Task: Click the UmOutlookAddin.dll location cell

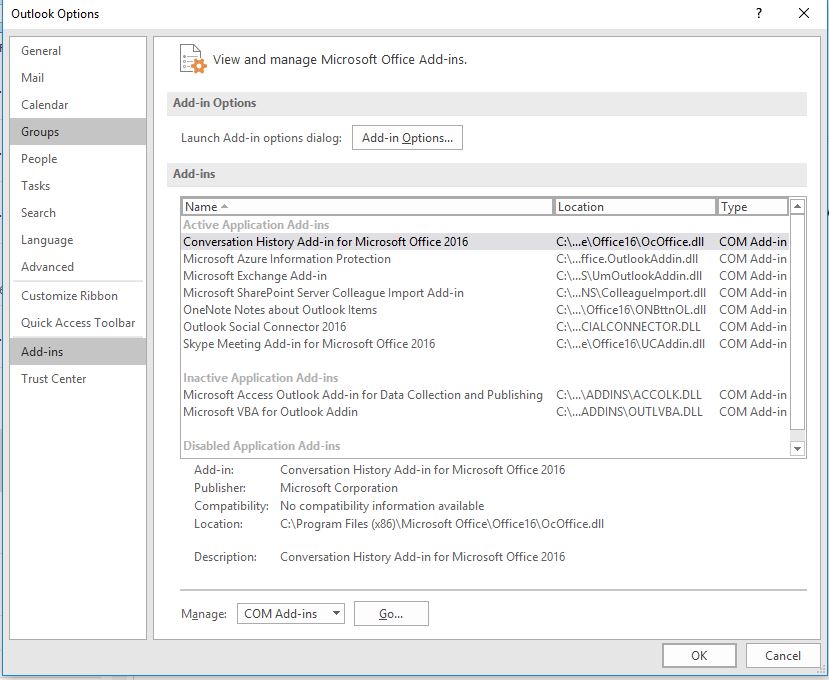Action: point(629,275)
